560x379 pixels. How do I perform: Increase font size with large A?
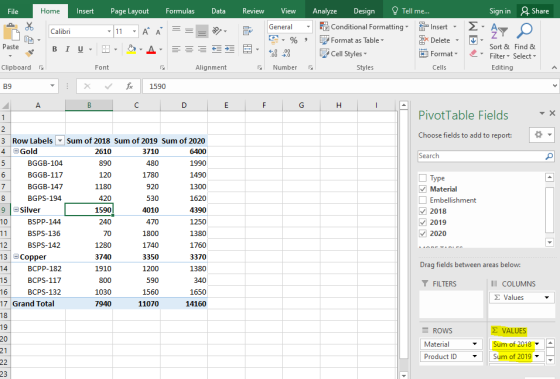[x=146, y=31]
